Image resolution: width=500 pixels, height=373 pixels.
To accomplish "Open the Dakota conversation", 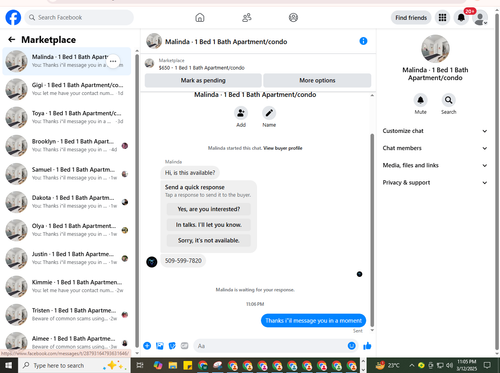I will pyautogui.click(x=67, y=202).
